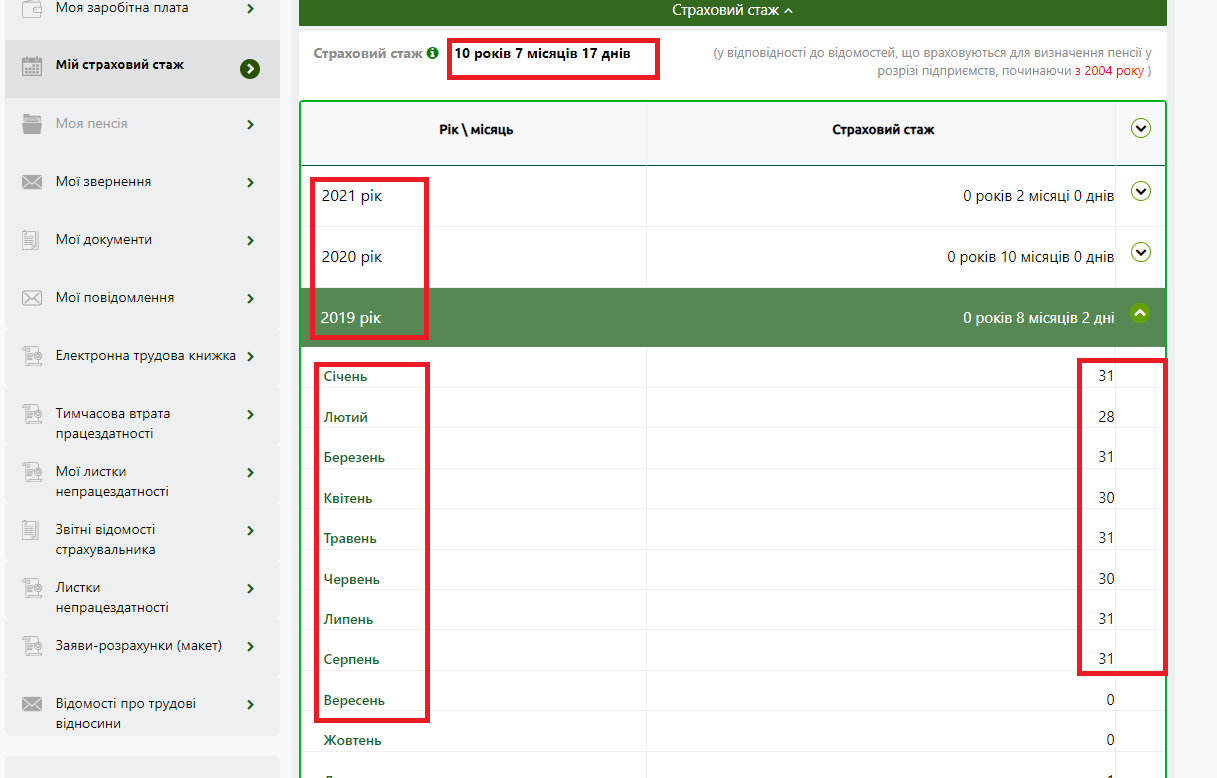Click the Січень month row
Image resolution: width=1217 pixels, height=778 pixels.
pyautogui.click(x=346, y=376)
